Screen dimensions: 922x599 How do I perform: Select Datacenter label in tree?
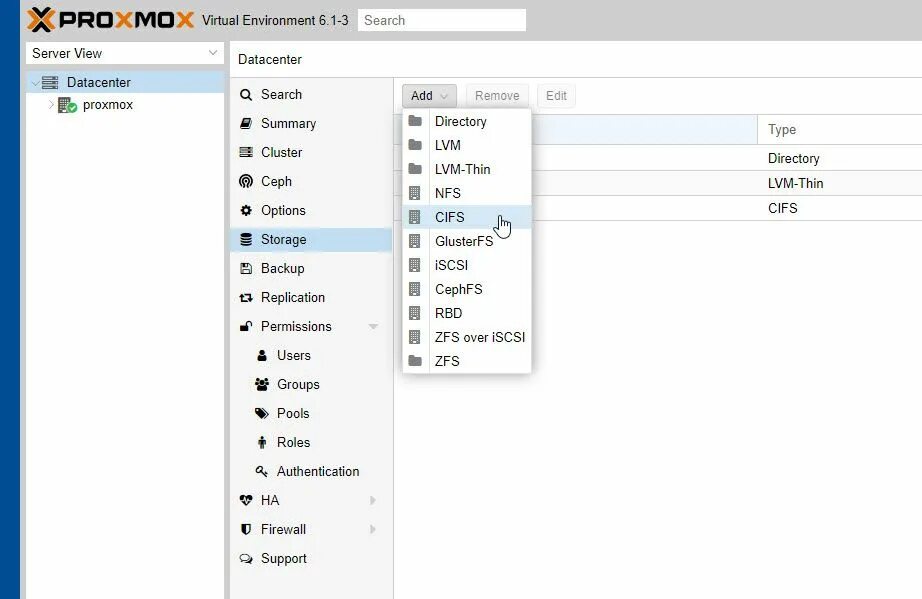coord(99,82)
